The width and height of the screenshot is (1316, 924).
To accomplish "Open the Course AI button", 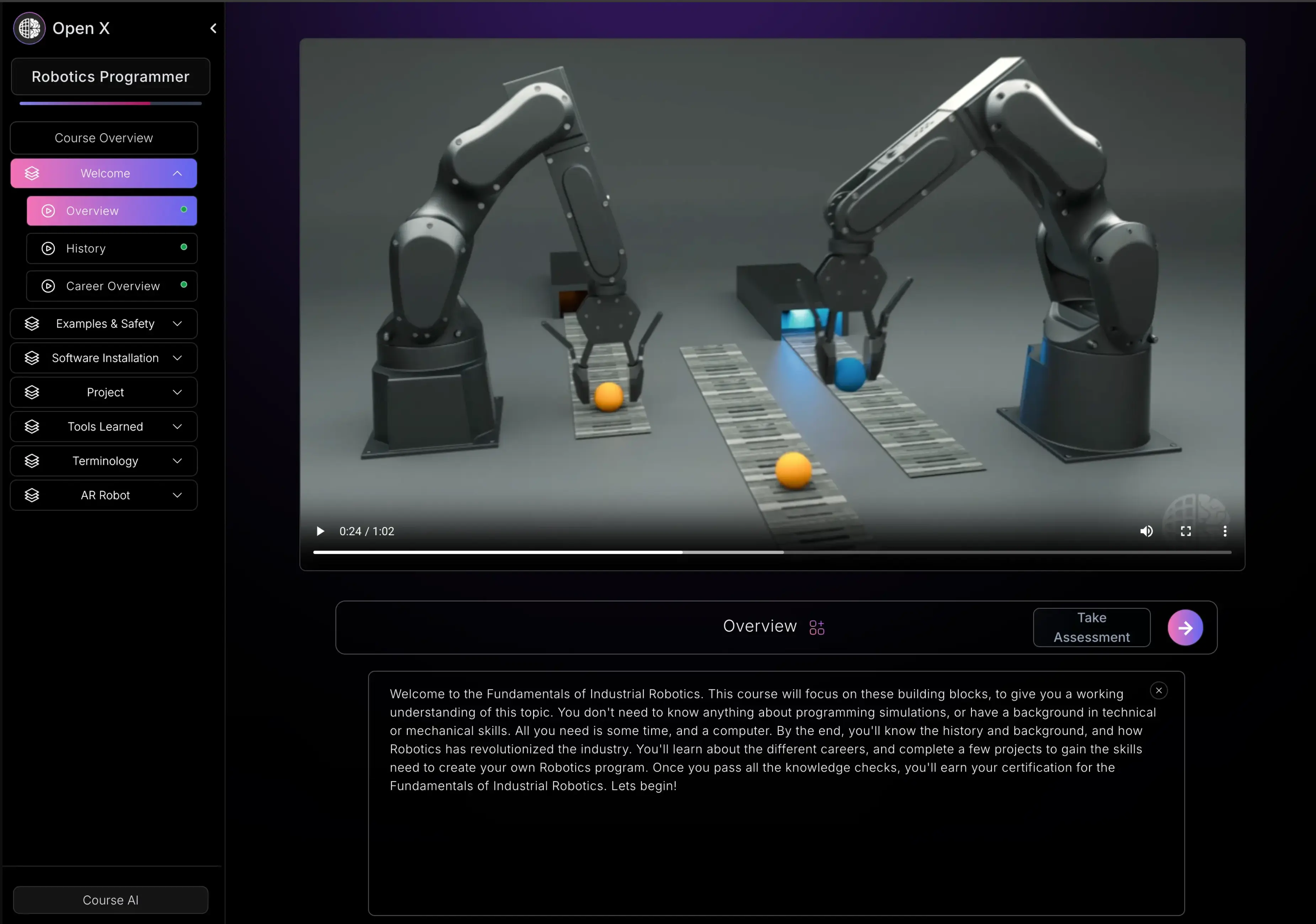I will 111,899.
